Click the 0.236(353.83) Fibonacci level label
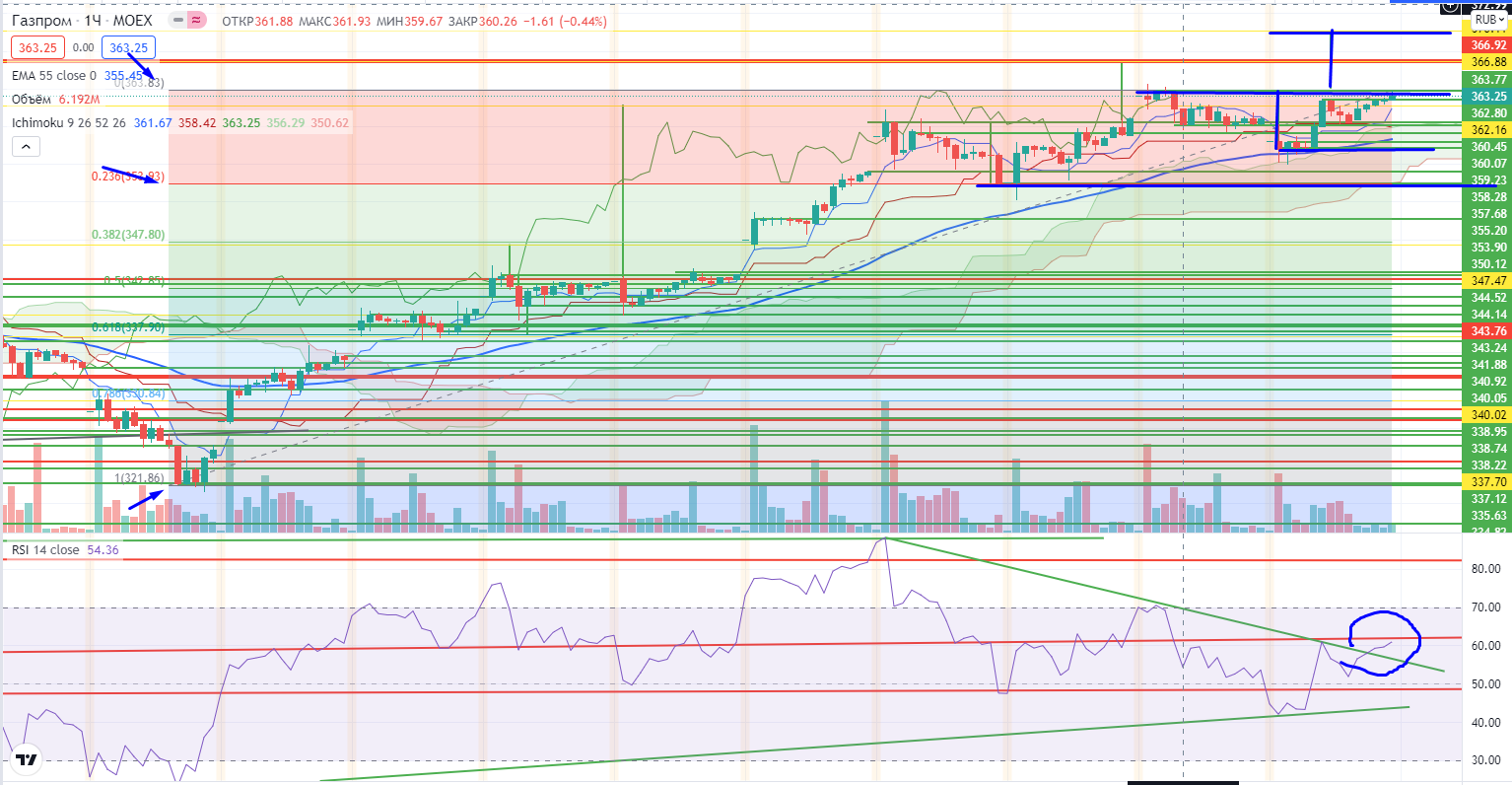 point(127,177)
